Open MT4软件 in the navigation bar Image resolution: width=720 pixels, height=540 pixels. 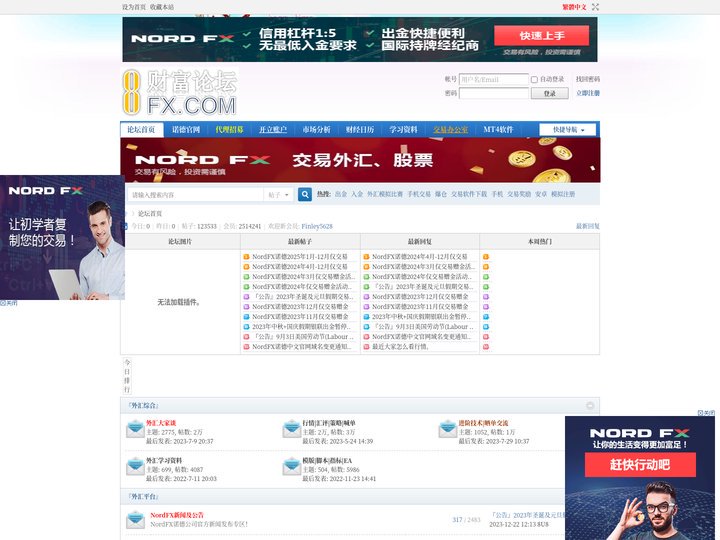tap(498, 129)
